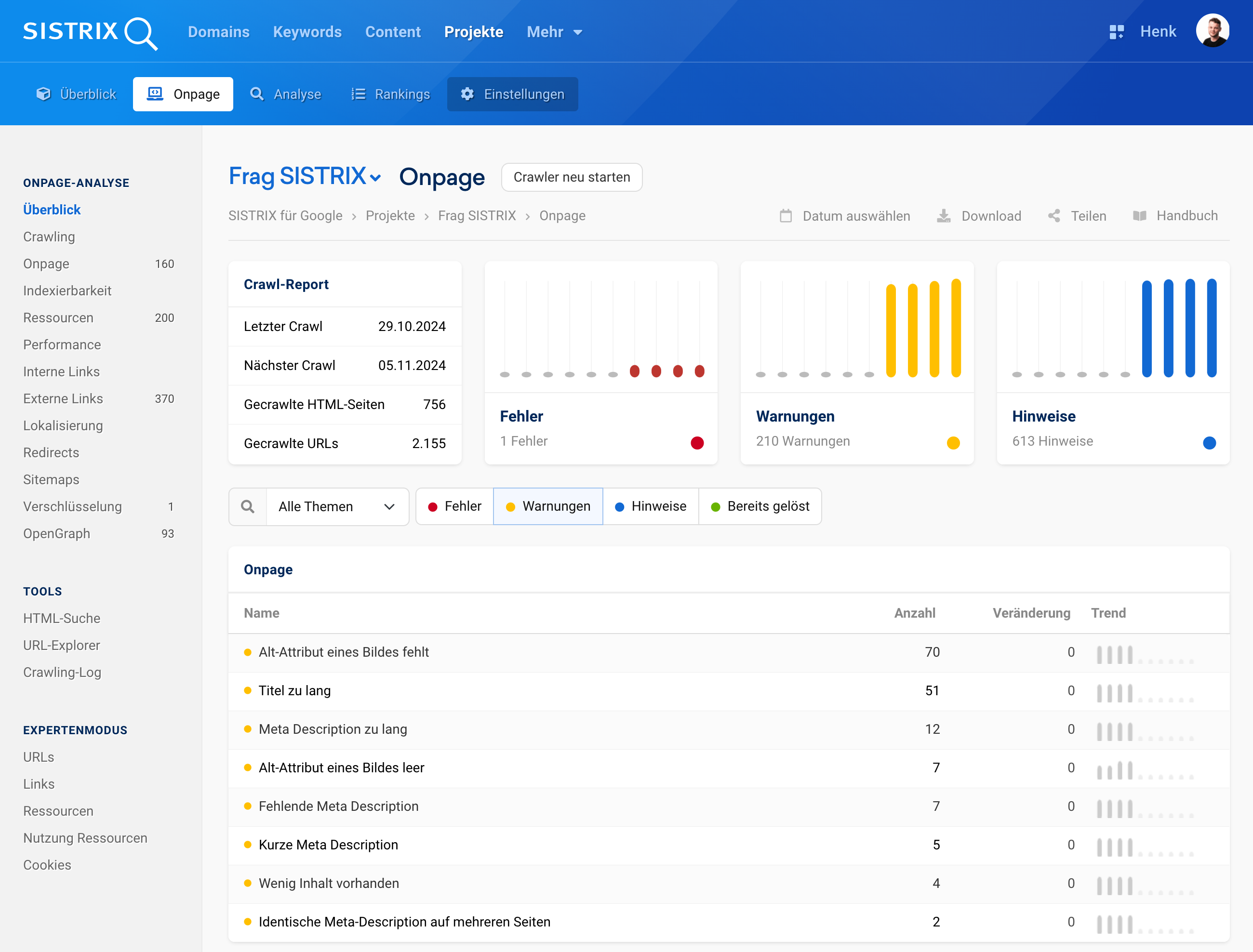Open Crawling-Log tool
This screenshot has width=1253, height=952.
pos(62,673)
